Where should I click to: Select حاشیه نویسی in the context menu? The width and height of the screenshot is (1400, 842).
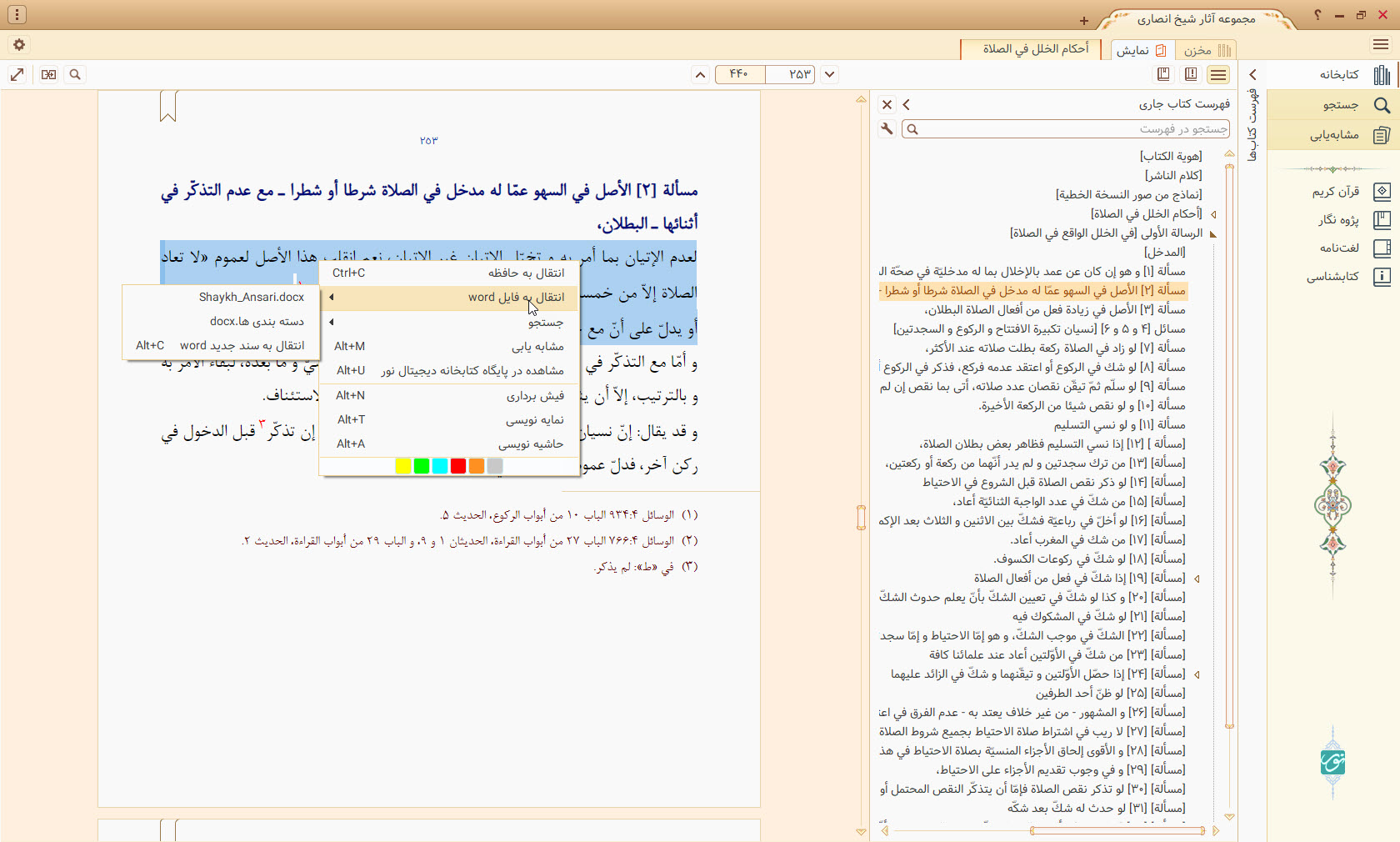[x=448, y=444]
